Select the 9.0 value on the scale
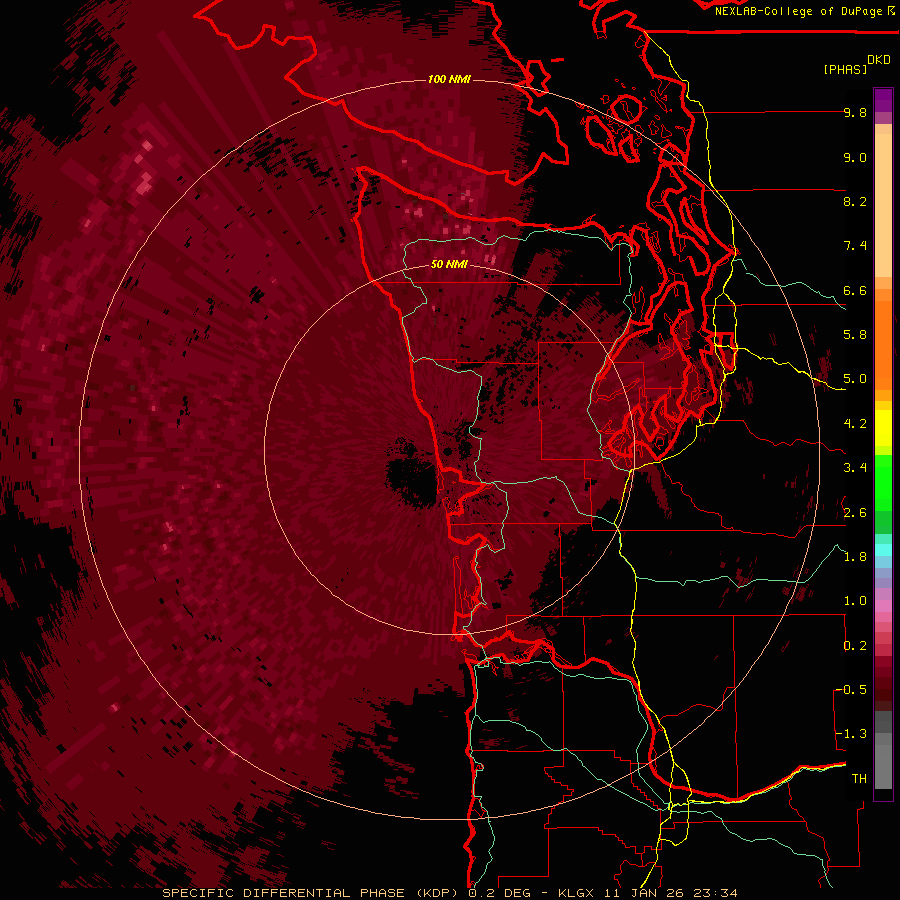The width and height of the screenshot is (900, 900). [855, 157]
